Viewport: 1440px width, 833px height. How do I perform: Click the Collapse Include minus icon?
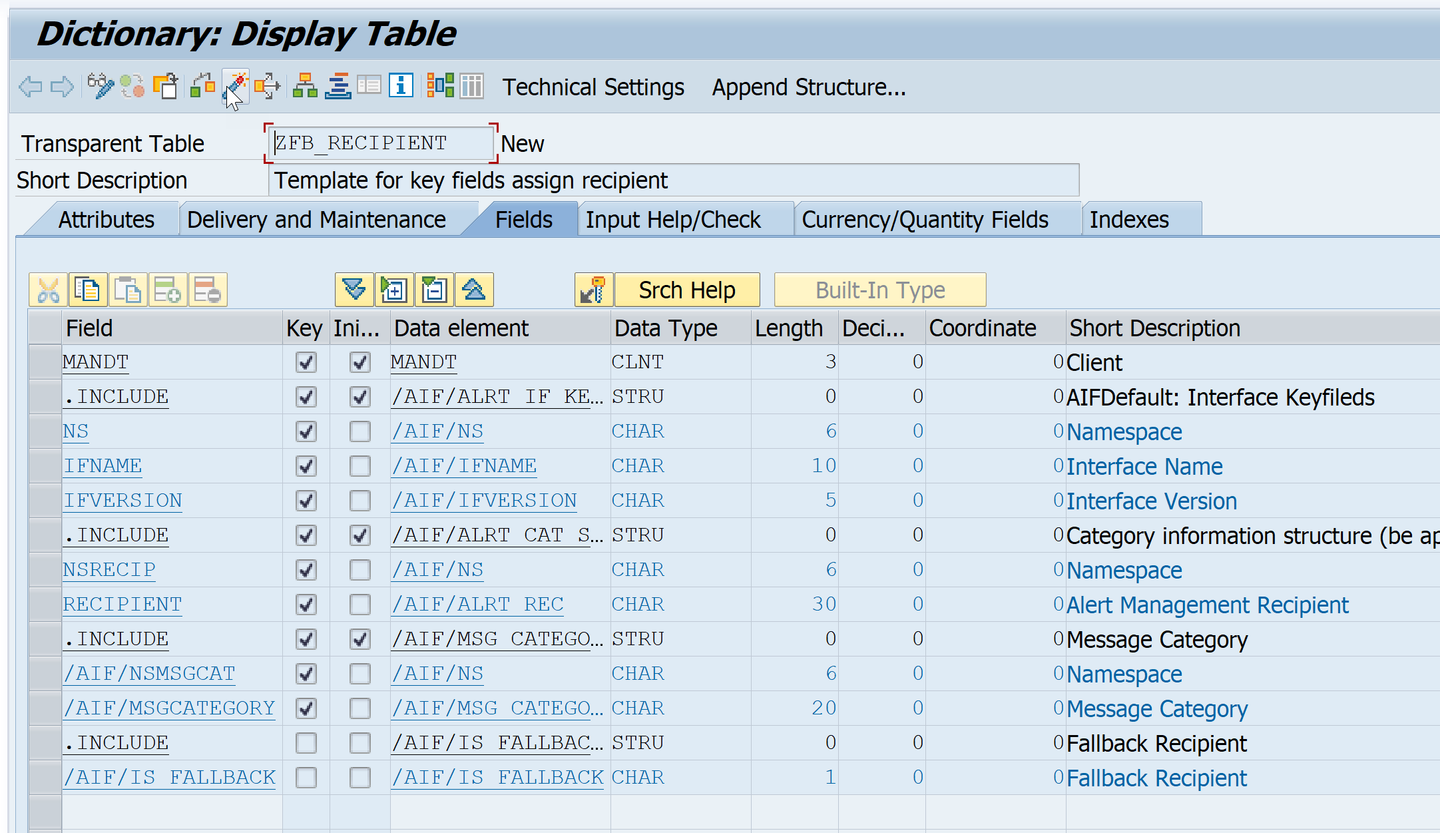click(434, 290)
